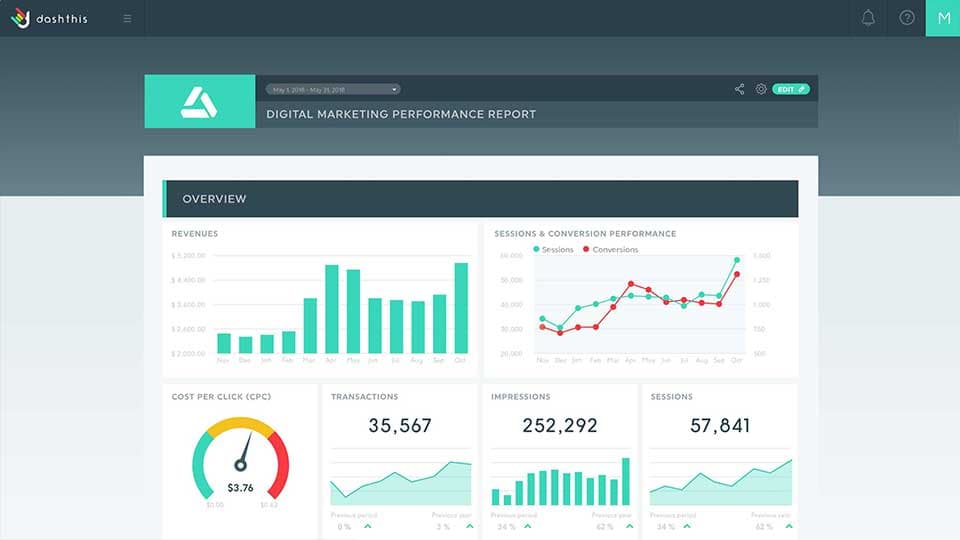Open the hamburger menu icon
960x540 pixels.
click(127, 18)
